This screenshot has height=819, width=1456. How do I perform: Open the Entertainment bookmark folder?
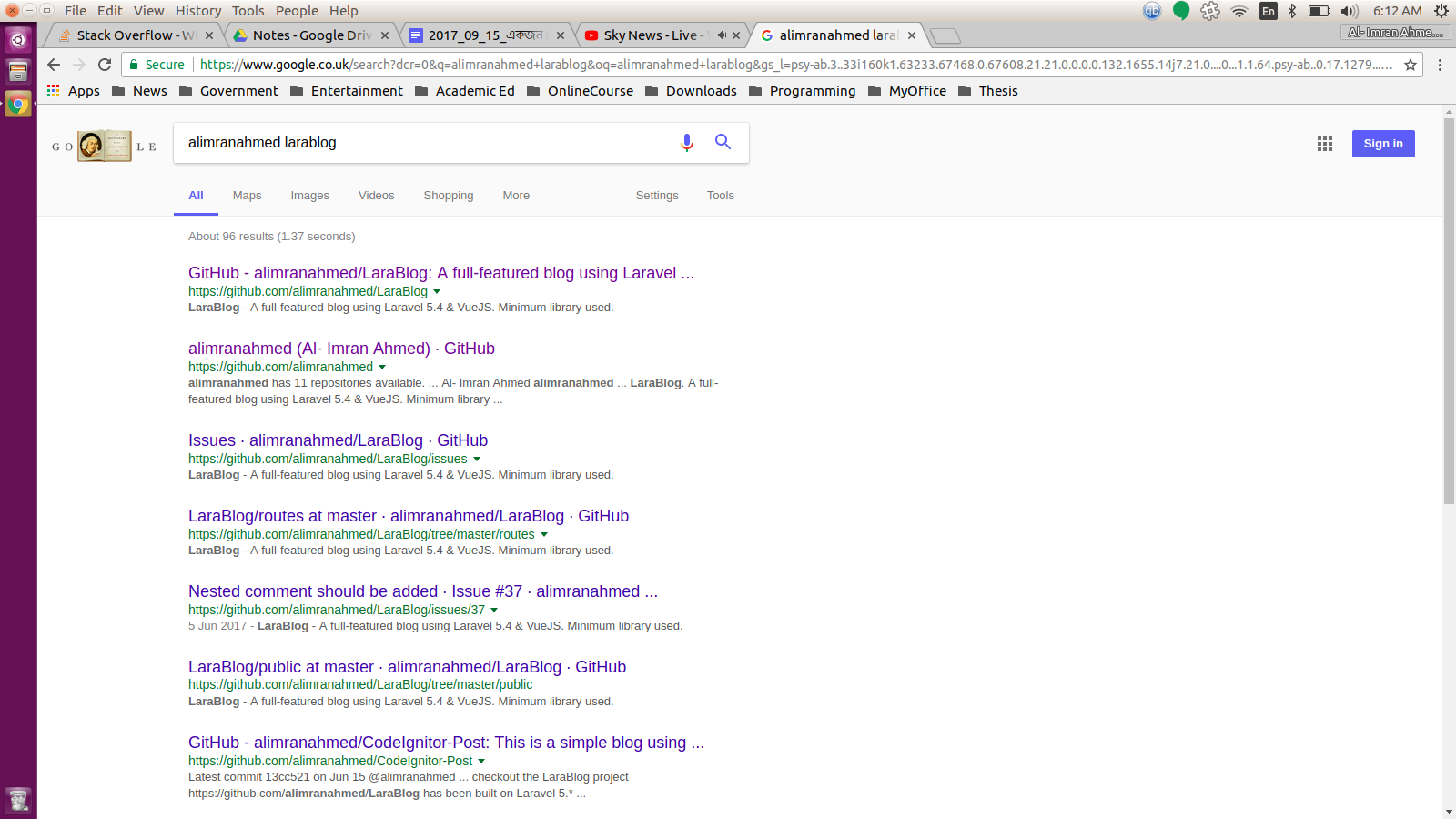346,91
